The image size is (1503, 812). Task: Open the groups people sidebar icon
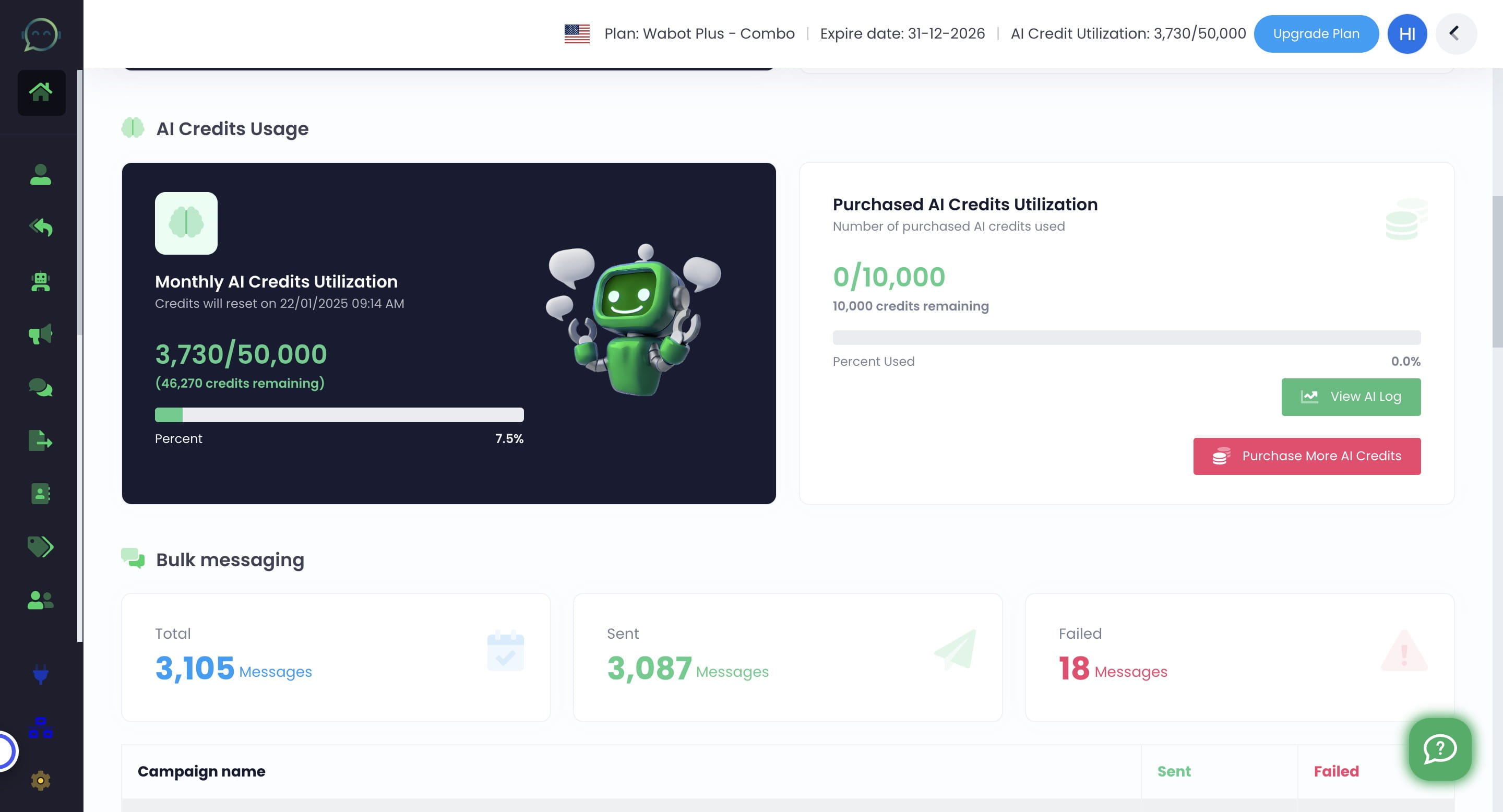[40, 600]
